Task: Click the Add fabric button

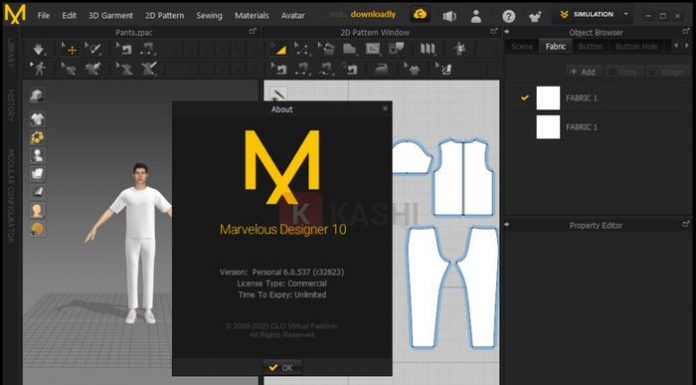Action: (583, 71)
